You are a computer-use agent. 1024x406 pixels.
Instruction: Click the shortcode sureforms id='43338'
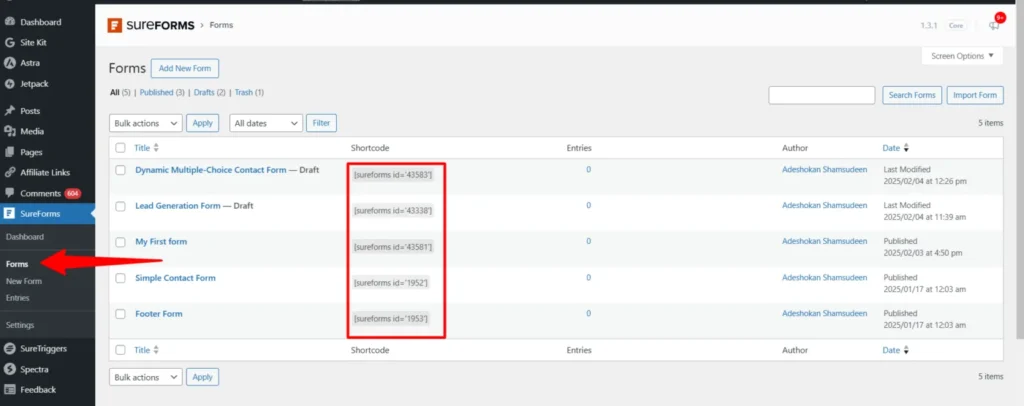[x=392, y=211]
